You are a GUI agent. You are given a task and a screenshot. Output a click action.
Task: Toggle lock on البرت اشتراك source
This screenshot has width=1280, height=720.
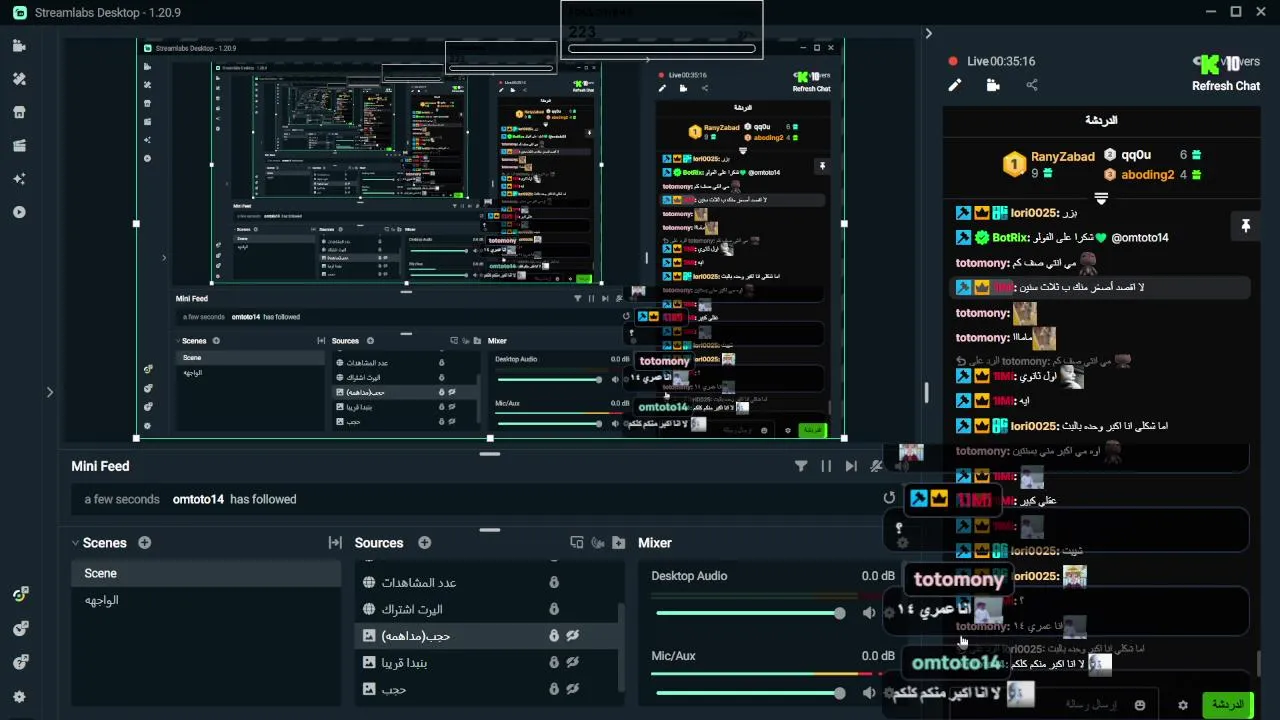click(x=554, y=609)
